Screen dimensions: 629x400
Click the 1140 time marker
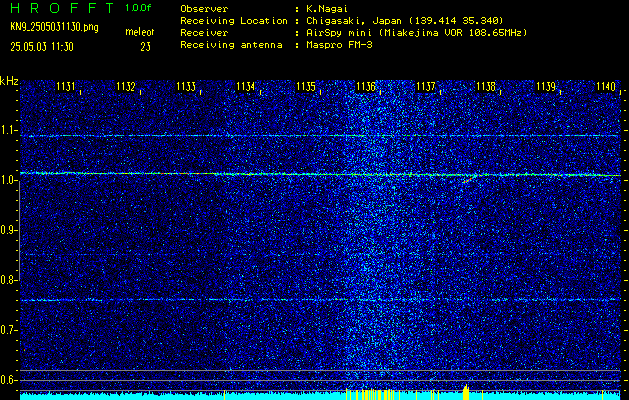(606, 86)
